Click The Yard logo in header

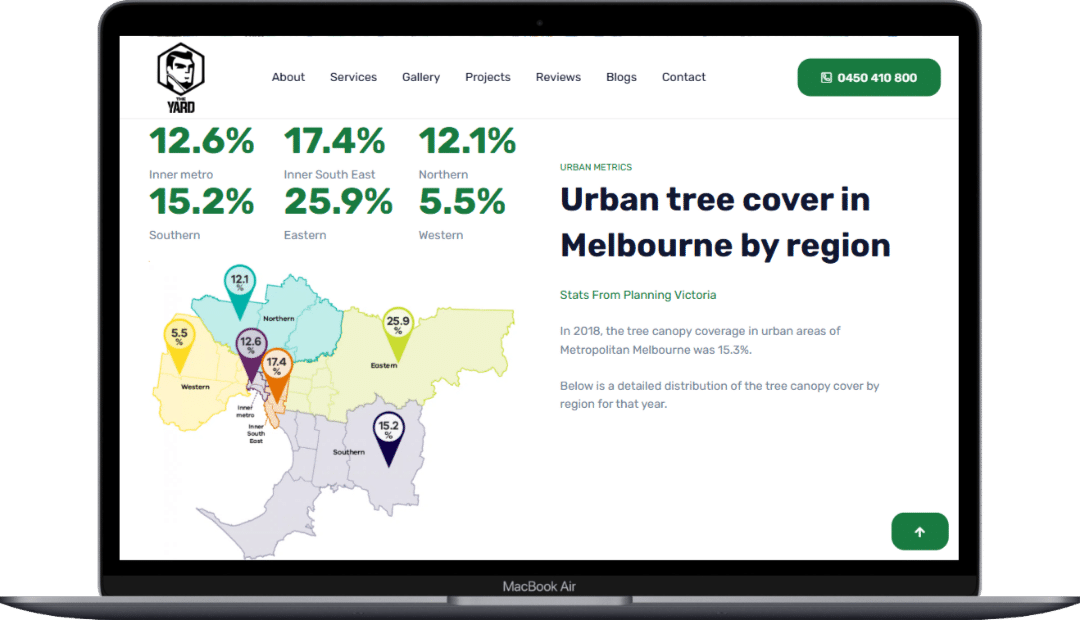pos(180,78)
